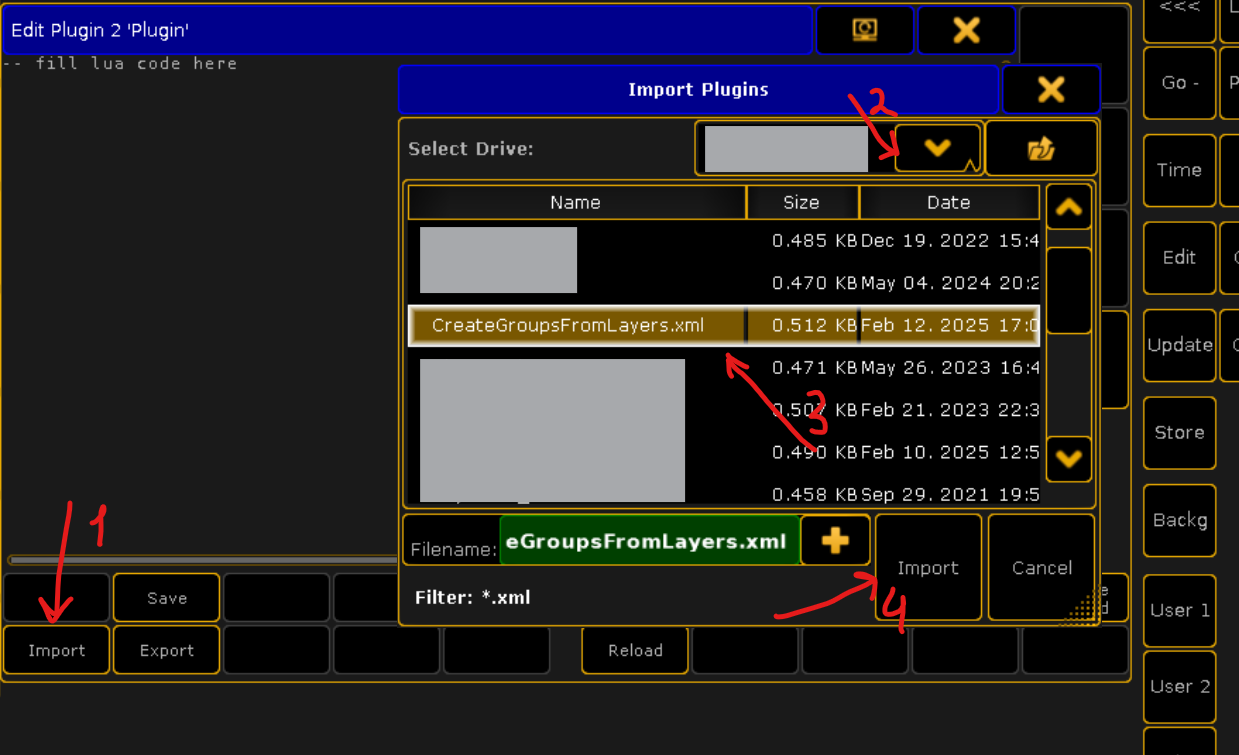
Task: Click the Reload button in Edit Plugin
Action: coord(635,650)
